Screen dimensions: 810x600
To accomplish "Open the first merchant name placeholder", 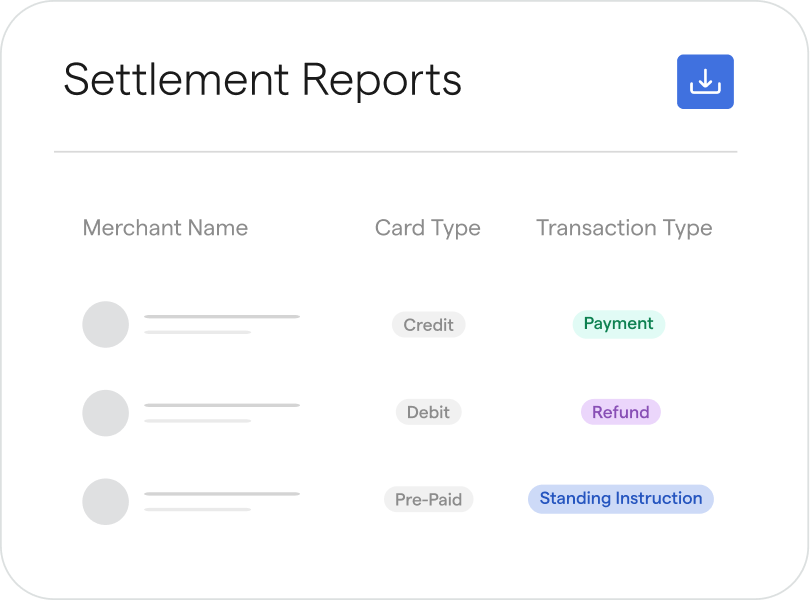I will point(222,317).
